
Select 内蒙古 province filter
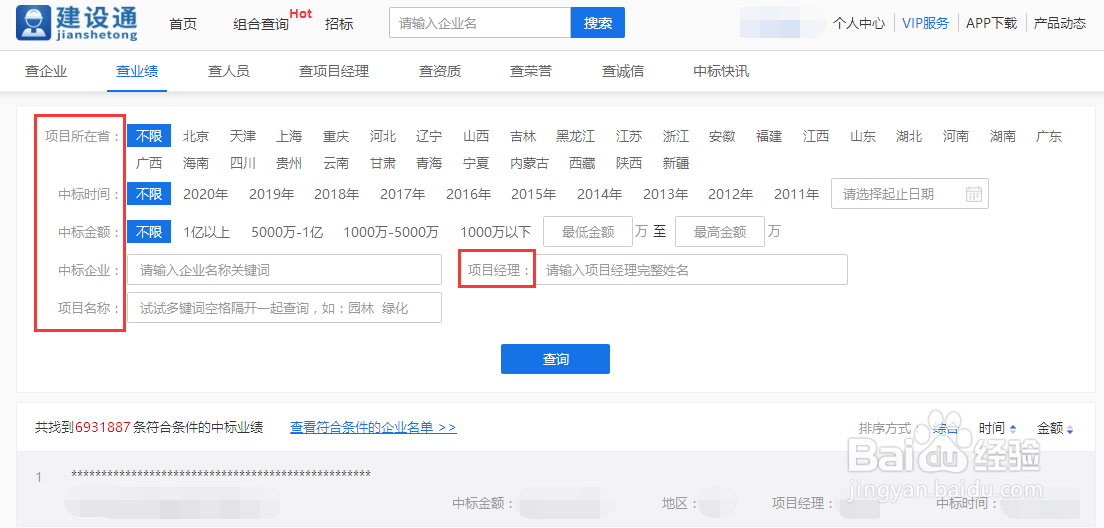[x=529, y=163]
